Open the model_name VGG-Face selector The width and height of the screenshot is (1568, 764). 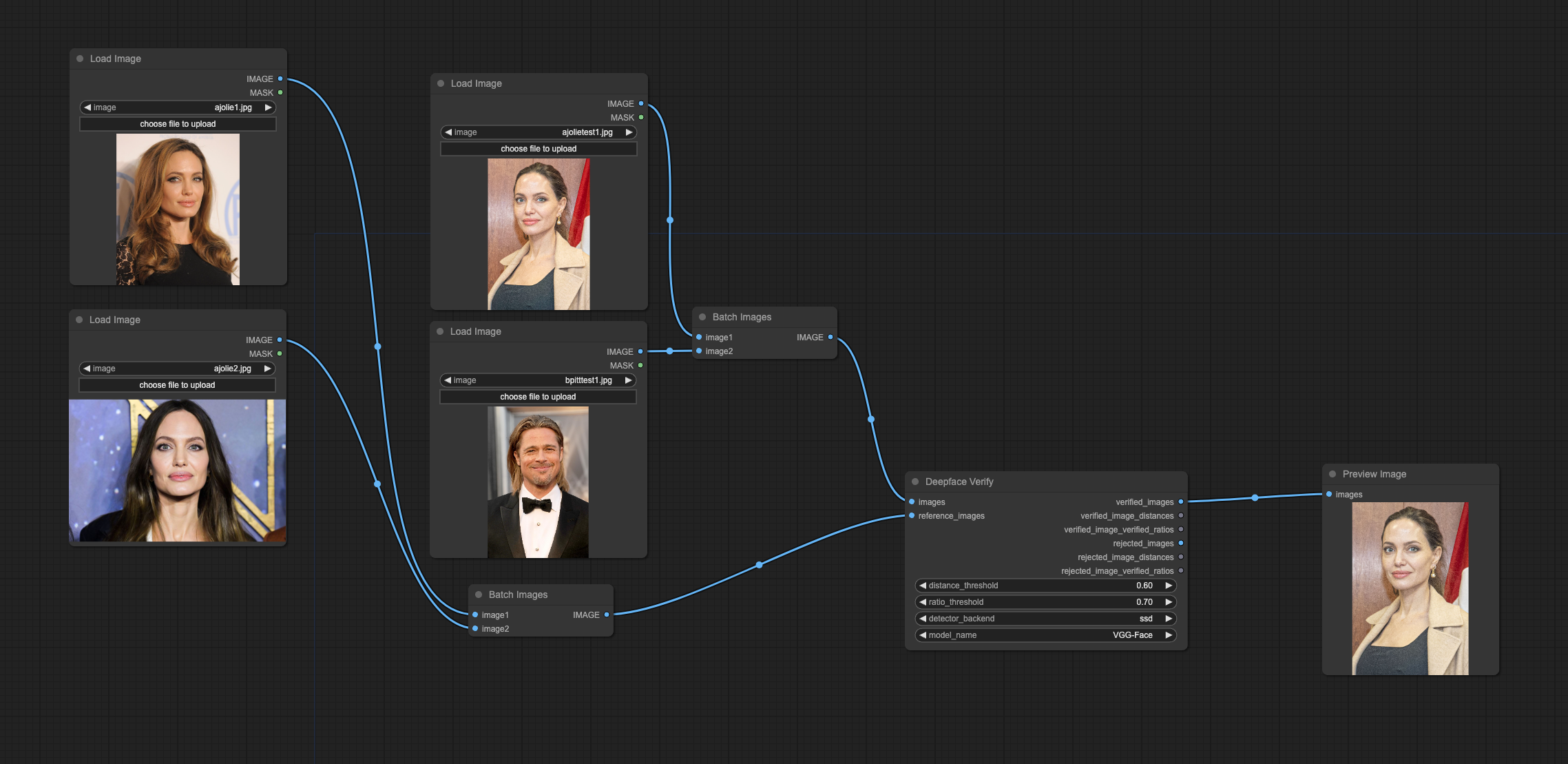tap(1045, 635)
